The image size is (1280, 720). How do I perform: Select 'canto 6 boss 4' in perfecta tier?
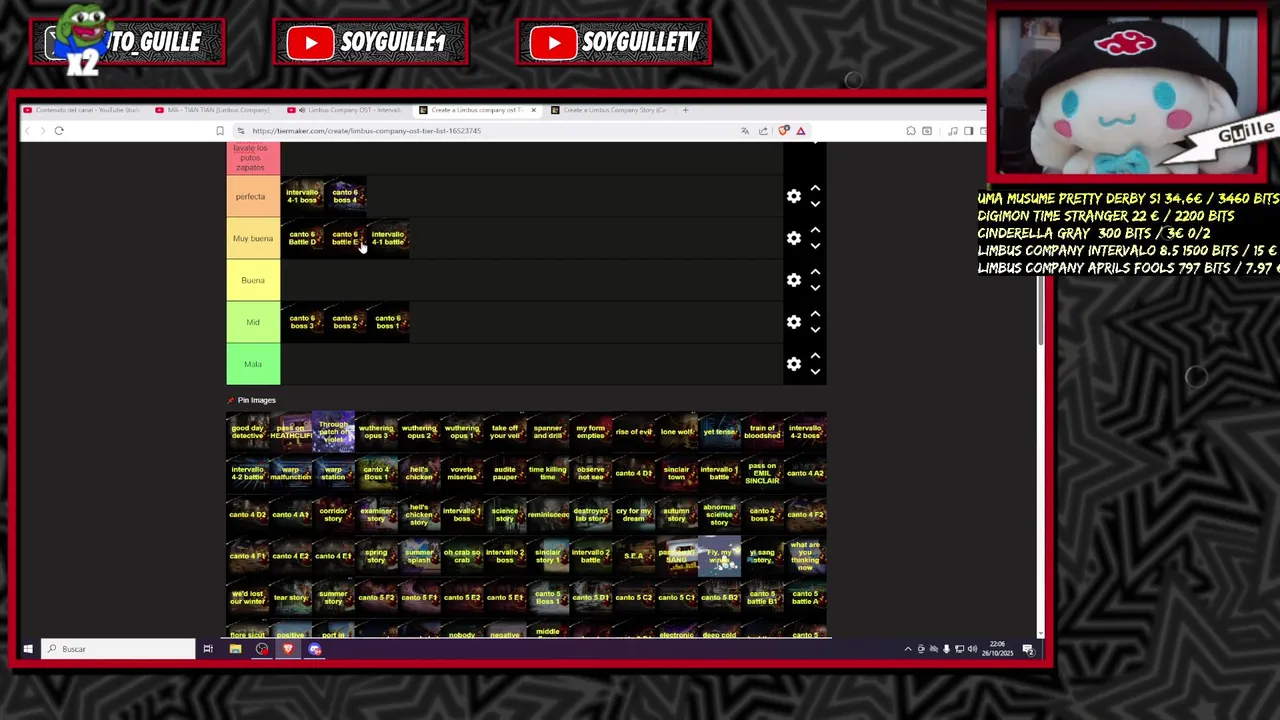(x=345, y=196)
